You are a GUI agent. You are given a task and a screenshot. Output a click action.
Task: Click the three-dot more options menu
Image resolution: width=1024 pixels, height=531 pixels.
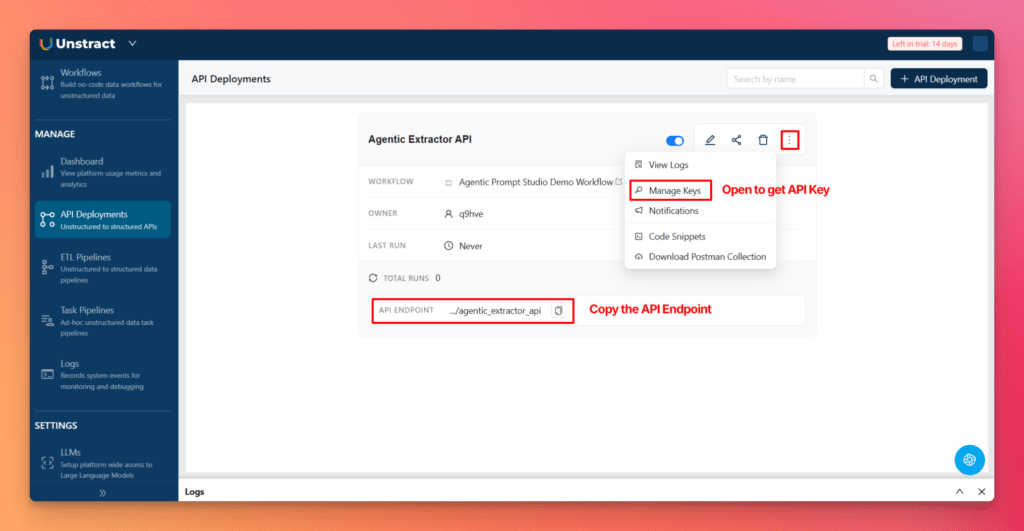(790, 141)
